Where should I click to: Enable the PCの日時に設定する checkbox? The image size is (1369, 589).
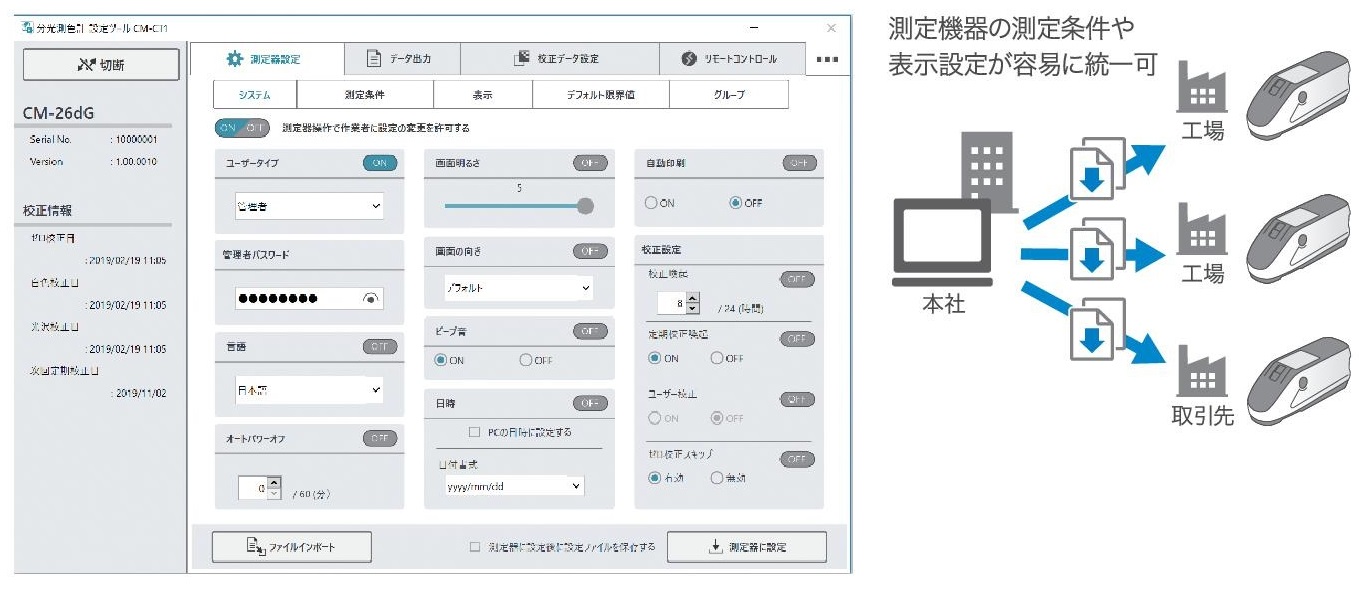pyautogui.click(x=475, y=433)
